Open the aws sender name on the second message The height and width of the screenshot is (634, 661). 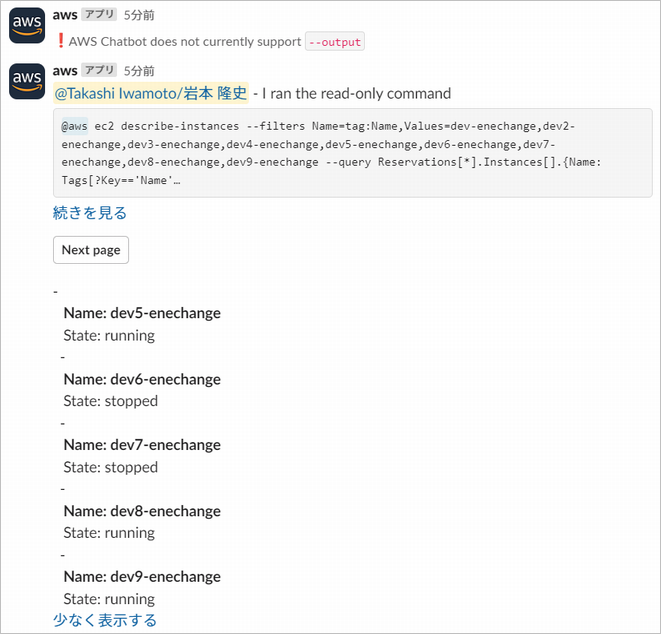pos(65,70)
